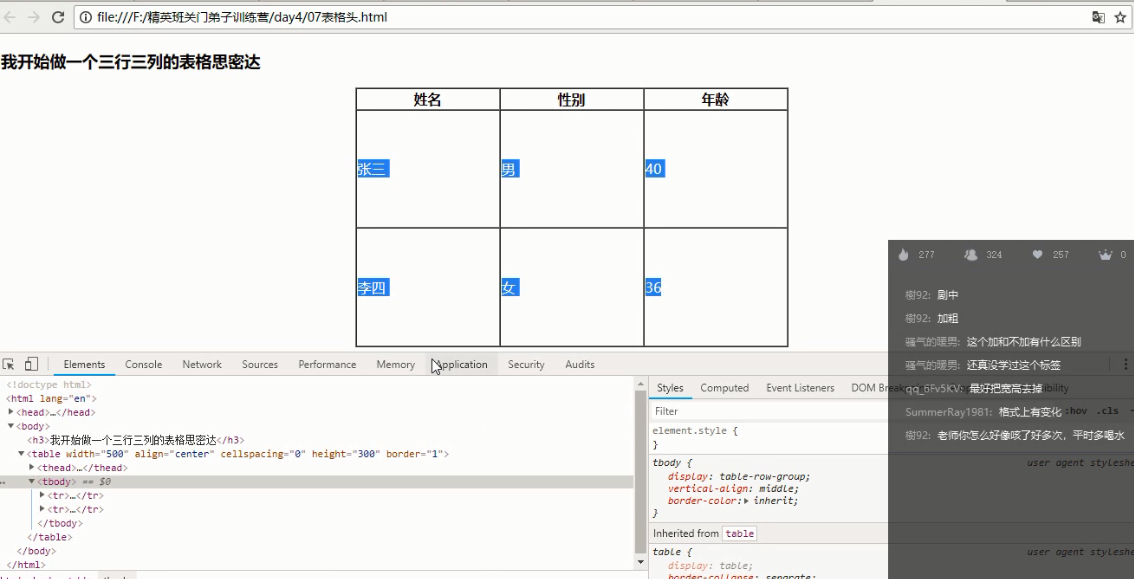Select the closing /table tag line
The height and width of the screenshot is (579, 1134).
click(x=50, y=537)
